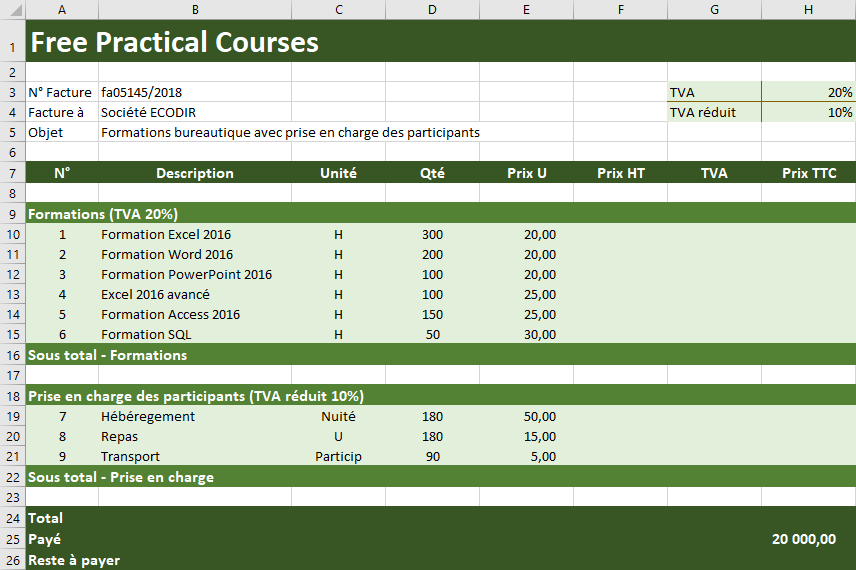856x570 pixels.
Task: Select column B header
Action: 195,10
